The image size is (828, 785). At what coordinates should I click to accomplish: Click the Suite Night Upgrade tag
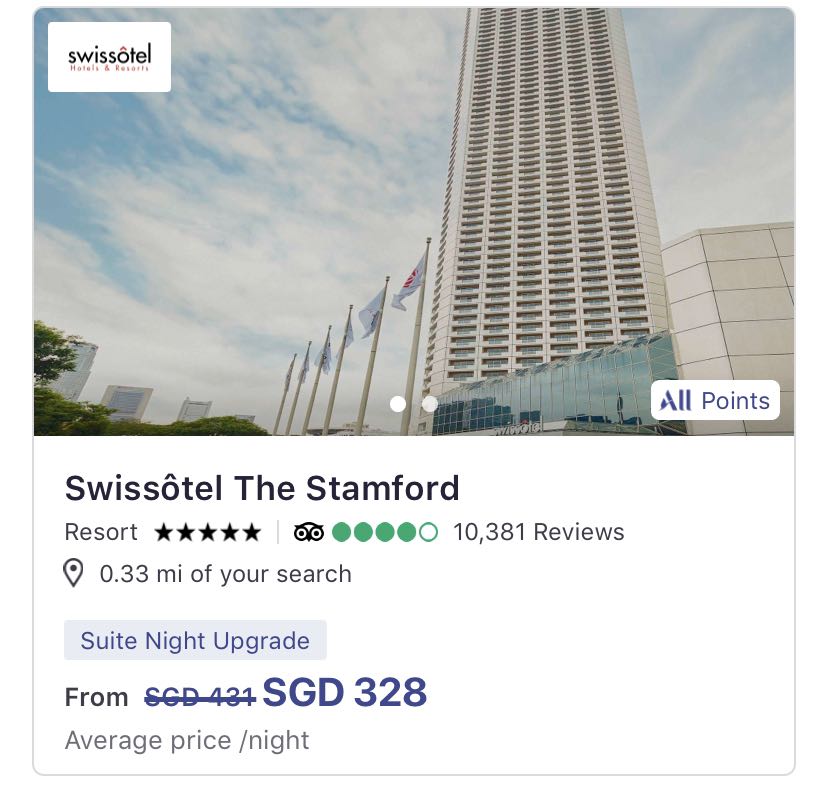195,640
